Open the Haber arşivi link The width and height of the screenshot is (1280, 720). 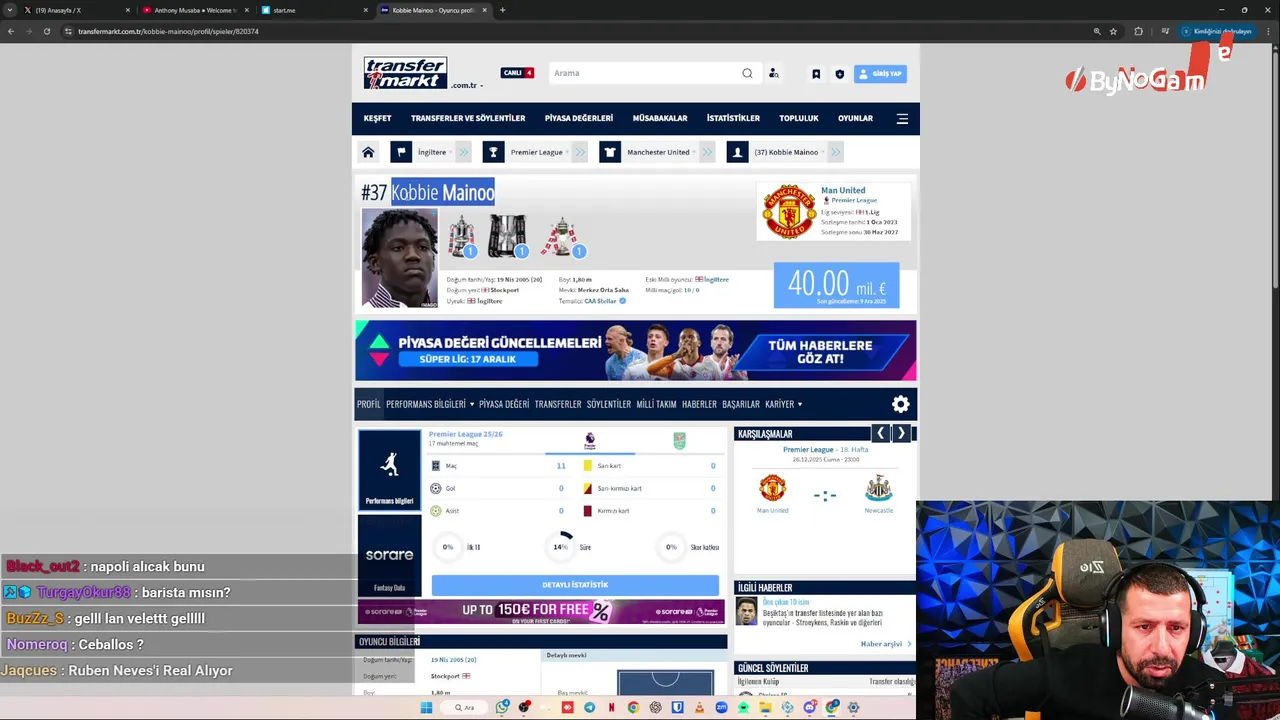(885, 644)
